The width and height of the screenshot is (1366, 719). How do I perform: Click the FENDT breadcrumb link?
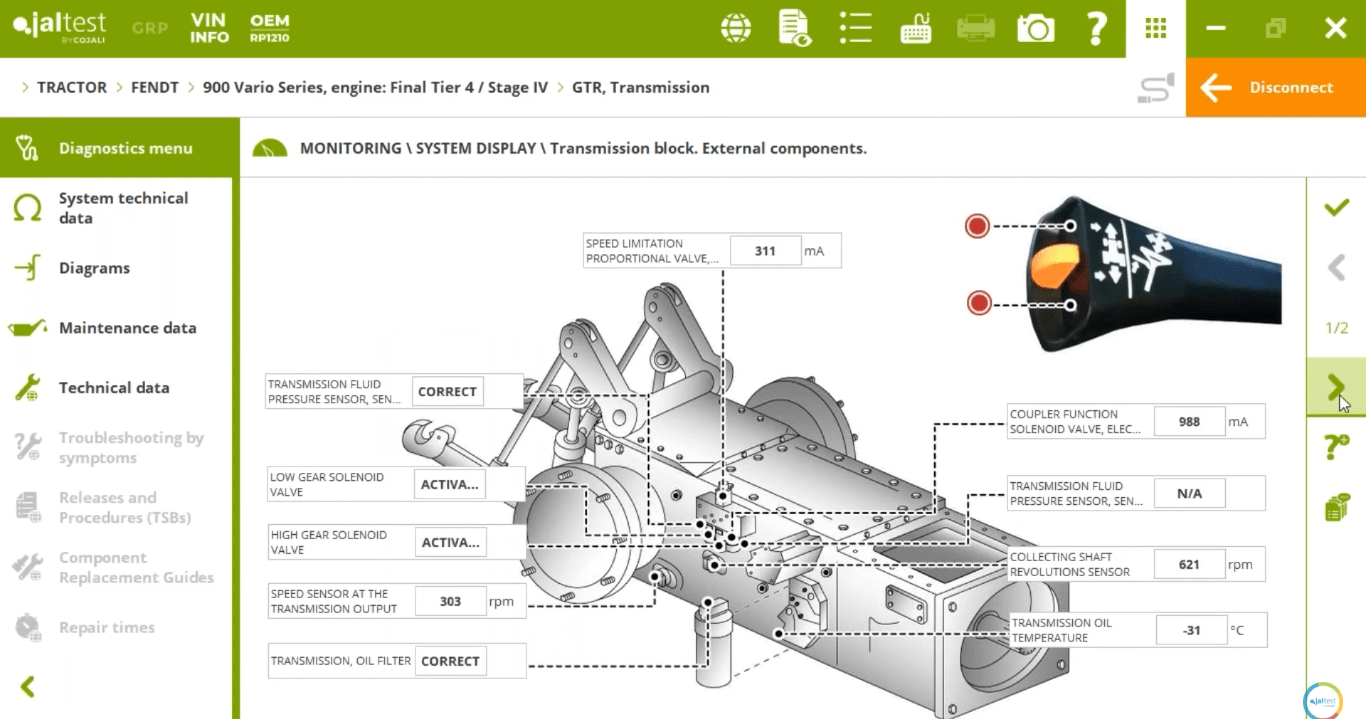pyautogui.click(x=155, y=87)
